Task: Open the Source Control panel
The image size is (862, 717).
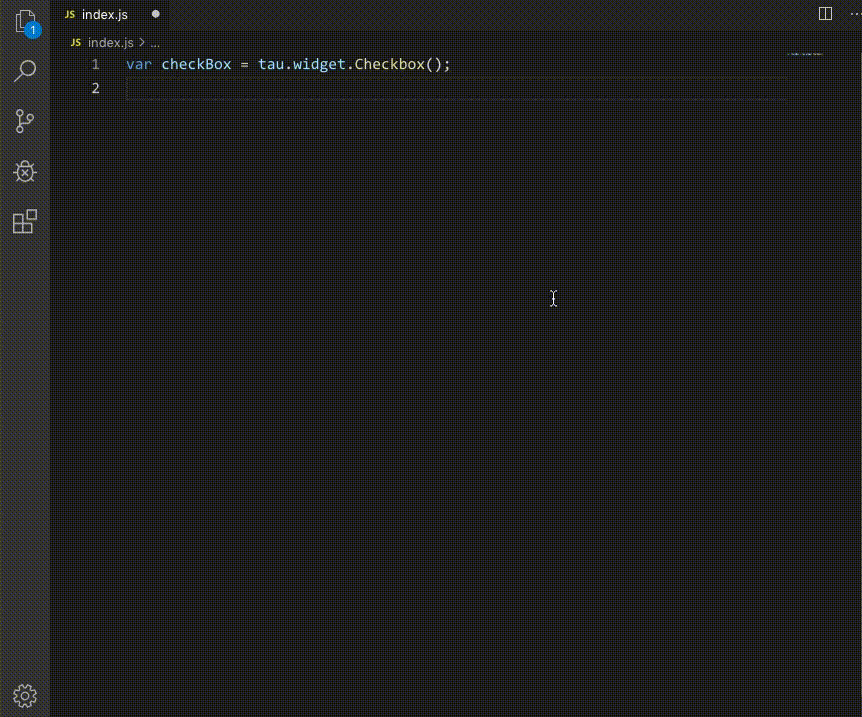Action: point(25,121)
